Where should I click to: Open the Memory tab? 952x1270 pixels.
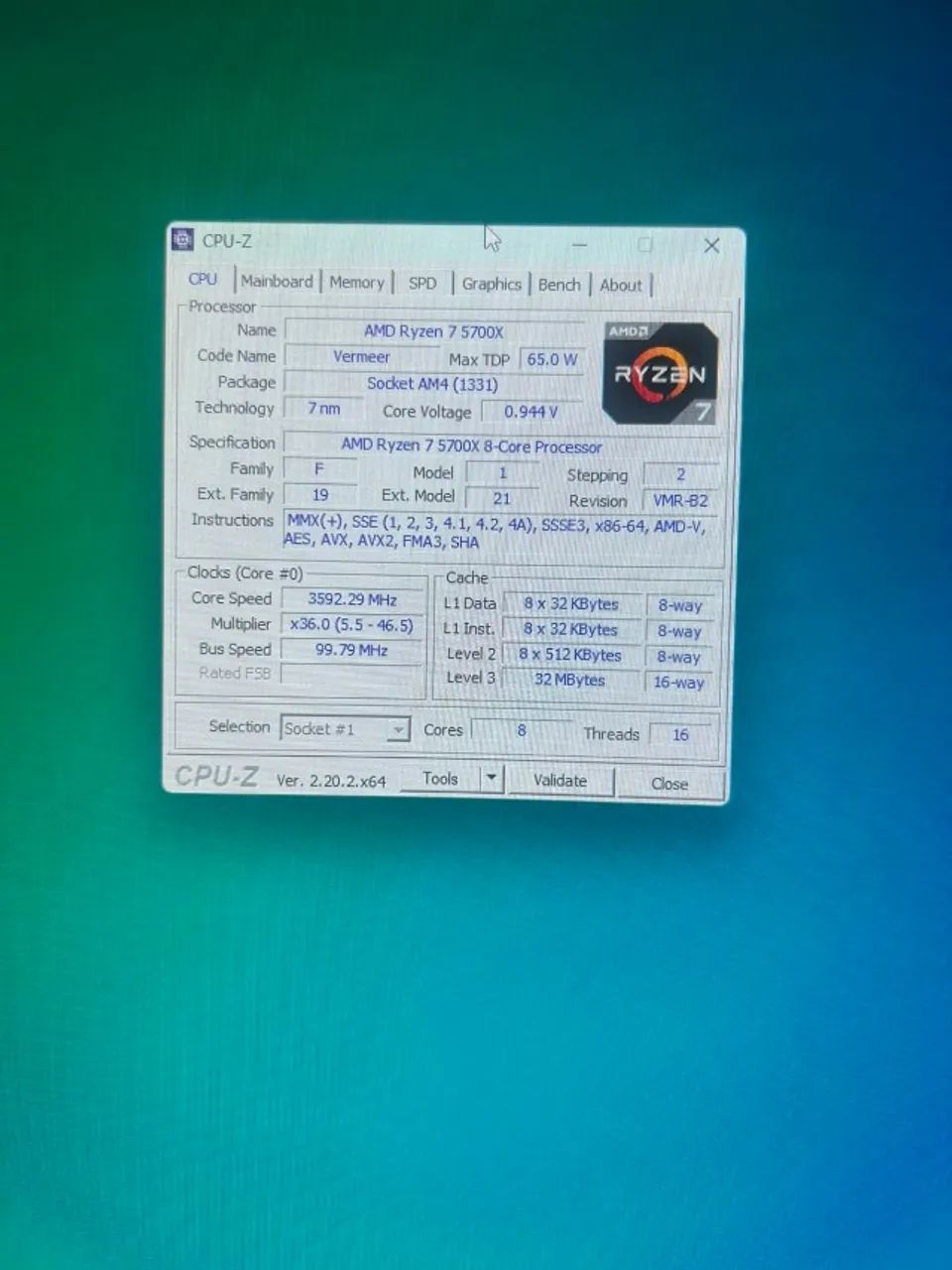tap(356, 283)
